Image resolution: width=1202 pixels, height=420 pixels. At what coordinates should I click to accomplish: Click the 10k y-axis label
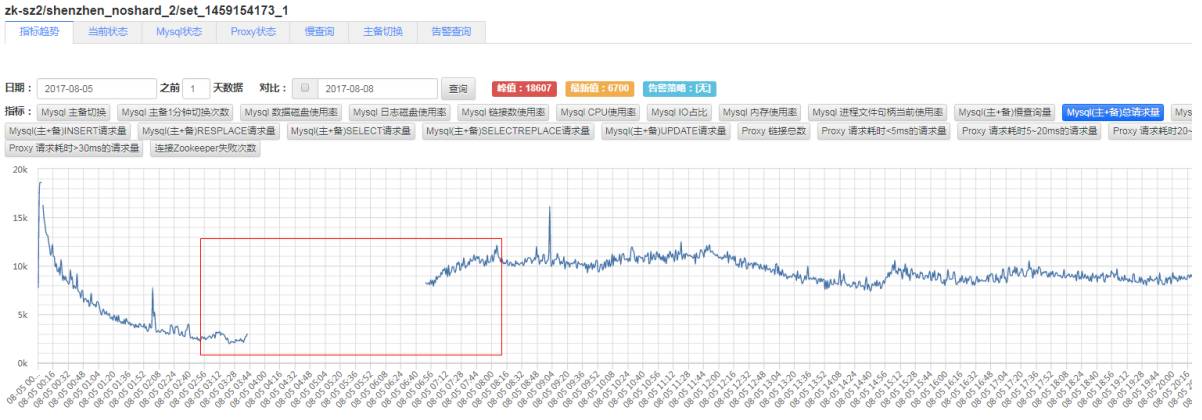19,266
